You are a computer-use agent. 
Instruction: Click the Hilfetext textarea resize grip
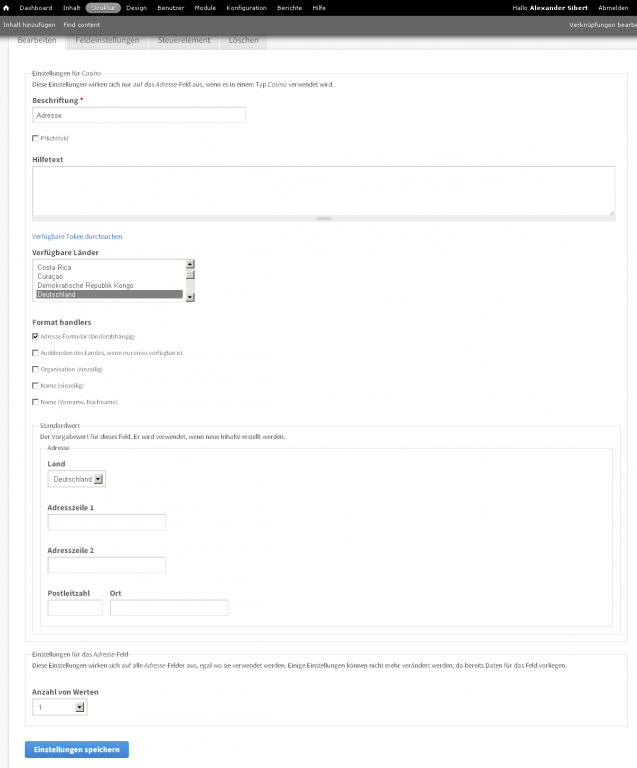point(323,217)
